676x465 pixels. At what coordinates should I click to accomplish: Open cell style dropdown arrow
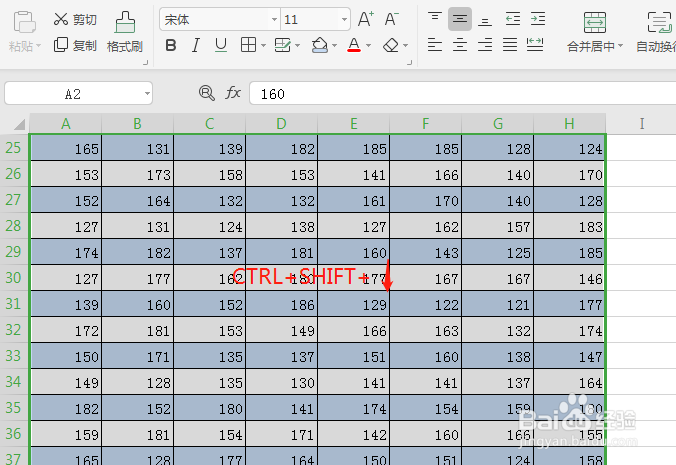[x=297, y=45]
